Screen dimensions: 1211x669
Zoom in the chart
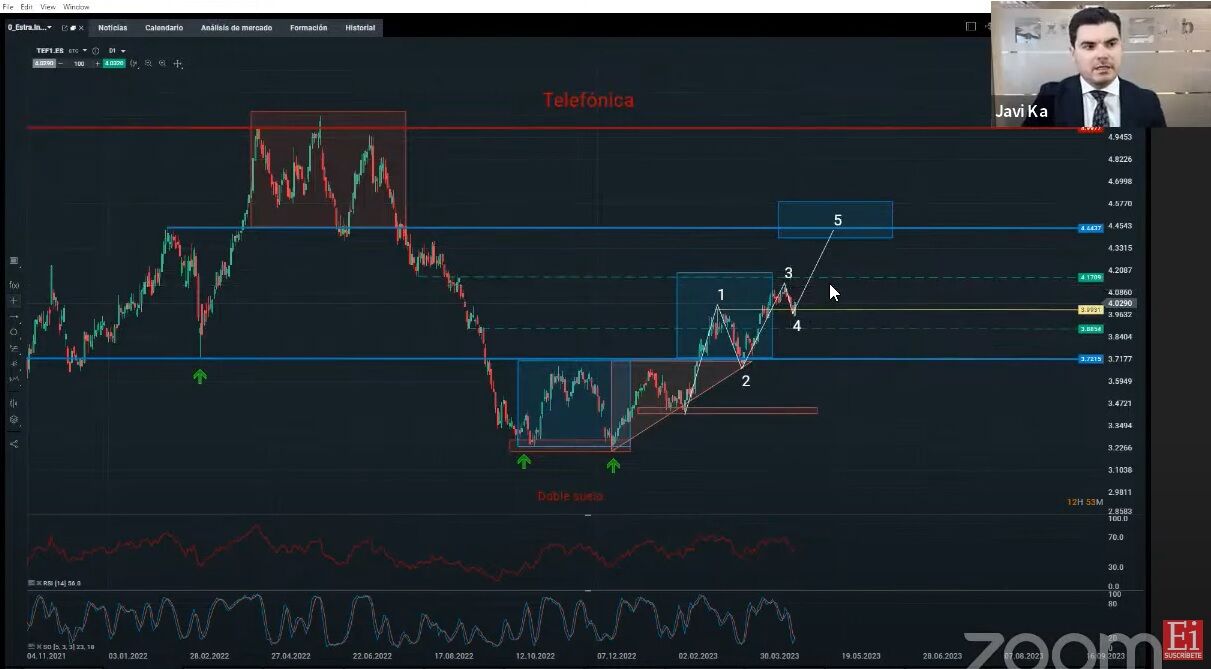(x=162, y=63)
